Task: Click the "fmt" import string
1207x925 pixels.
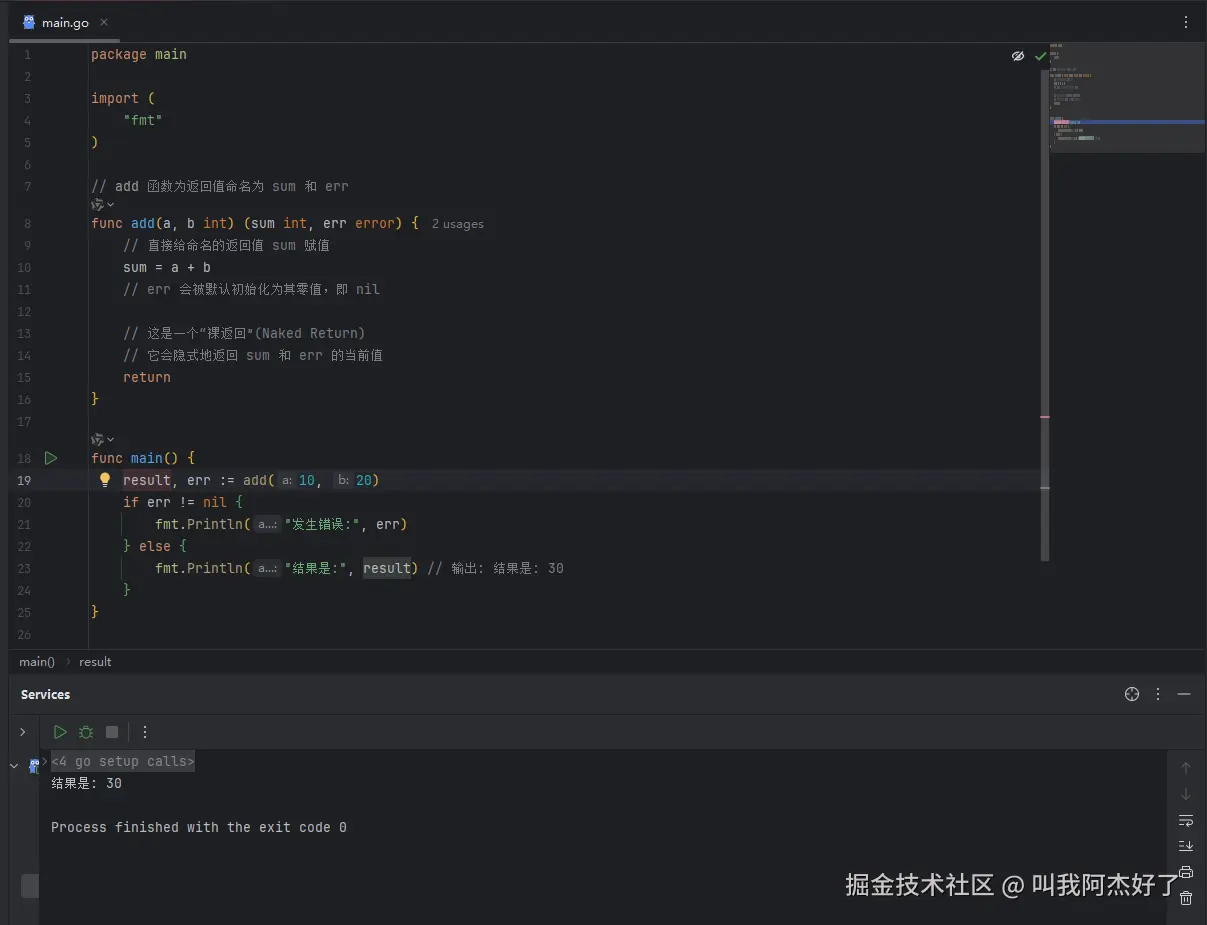Action: 143,120
